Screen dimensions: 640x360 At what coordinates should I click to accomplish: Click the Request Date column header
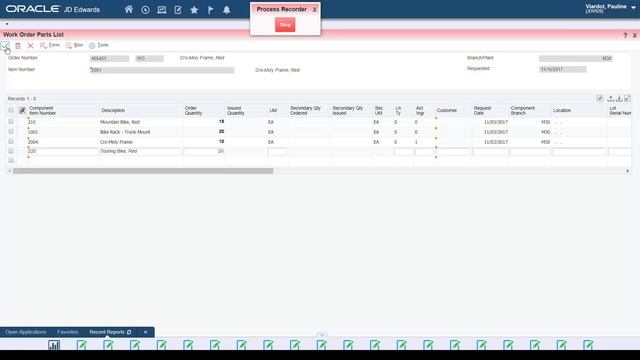coord(482,111)
